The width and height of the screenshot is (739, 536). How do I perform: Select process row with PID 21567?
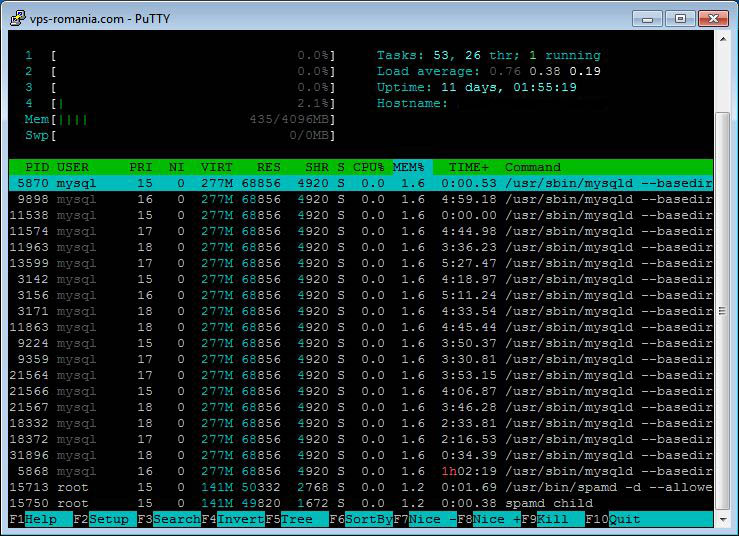[361, 407]
